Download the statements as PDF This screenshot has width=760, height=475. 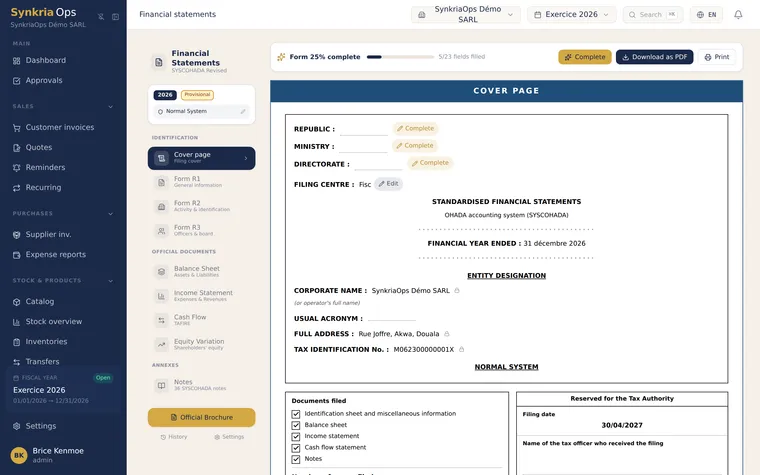pyautogui.click(x=654, y=57)
